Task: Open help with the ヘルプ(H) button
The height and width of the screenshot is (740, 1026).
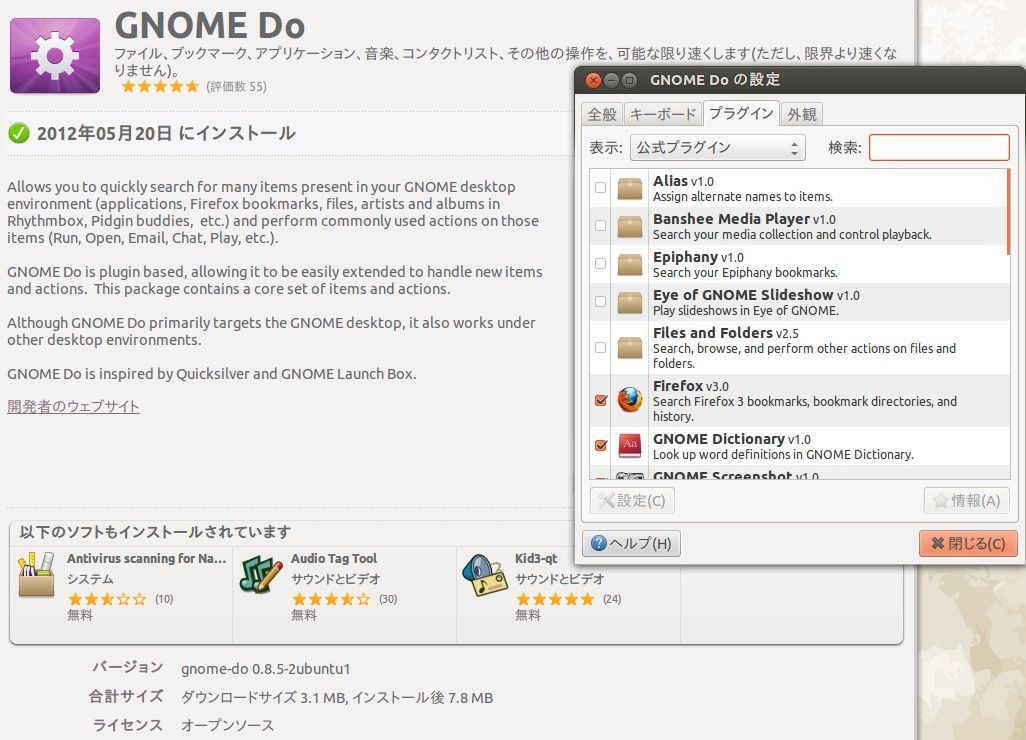Action: (631, 544)
